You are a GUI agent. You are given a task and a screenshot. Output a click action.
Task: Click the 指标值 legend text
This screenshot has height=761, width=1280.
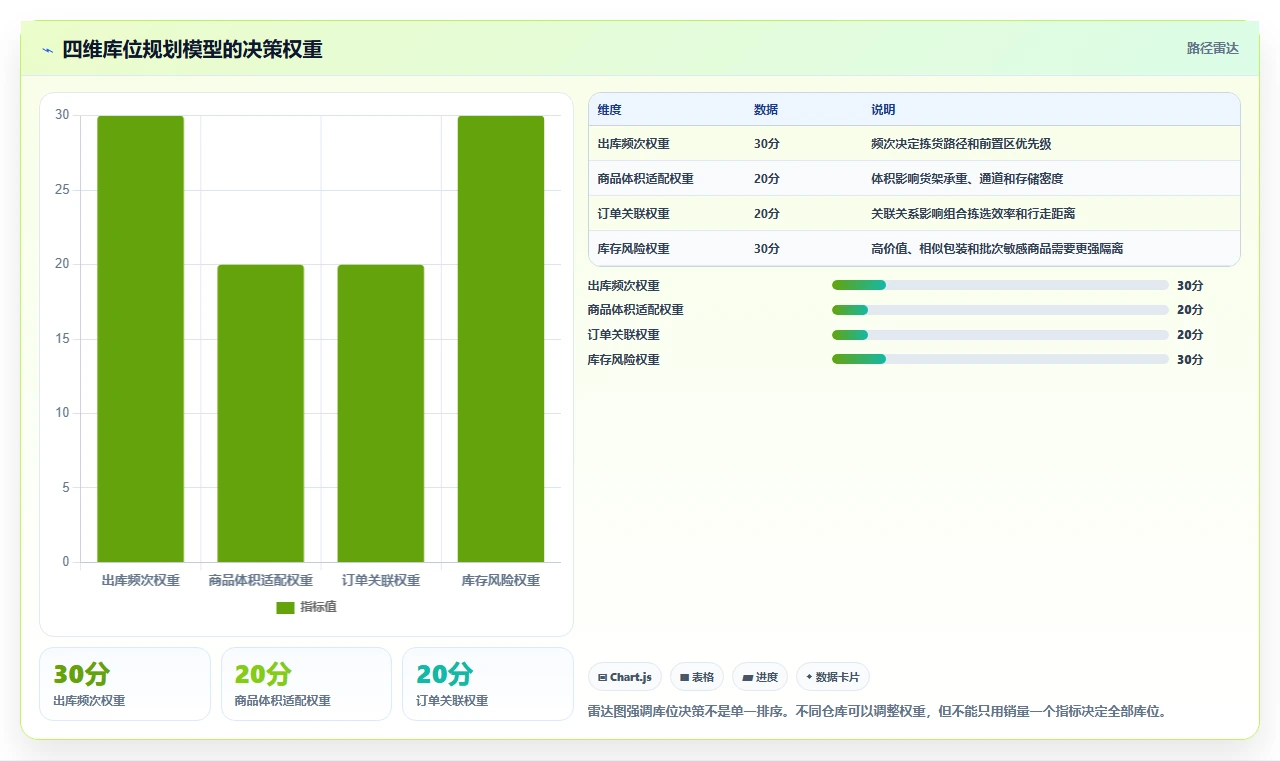pos(318,607)
